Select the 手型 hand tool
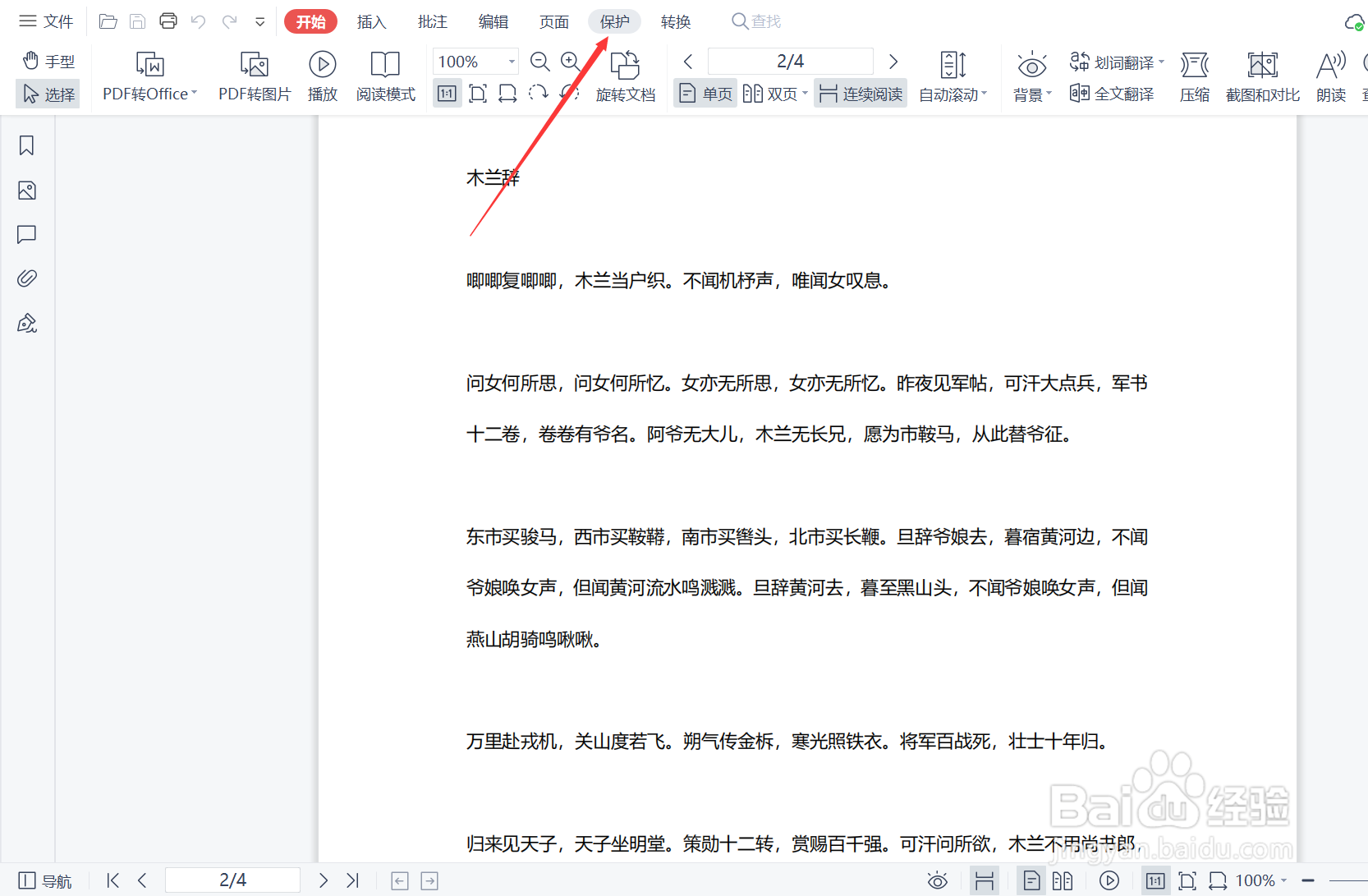Image resolution: width=1368 pixels, height=896 pixels. click(48, 62)
